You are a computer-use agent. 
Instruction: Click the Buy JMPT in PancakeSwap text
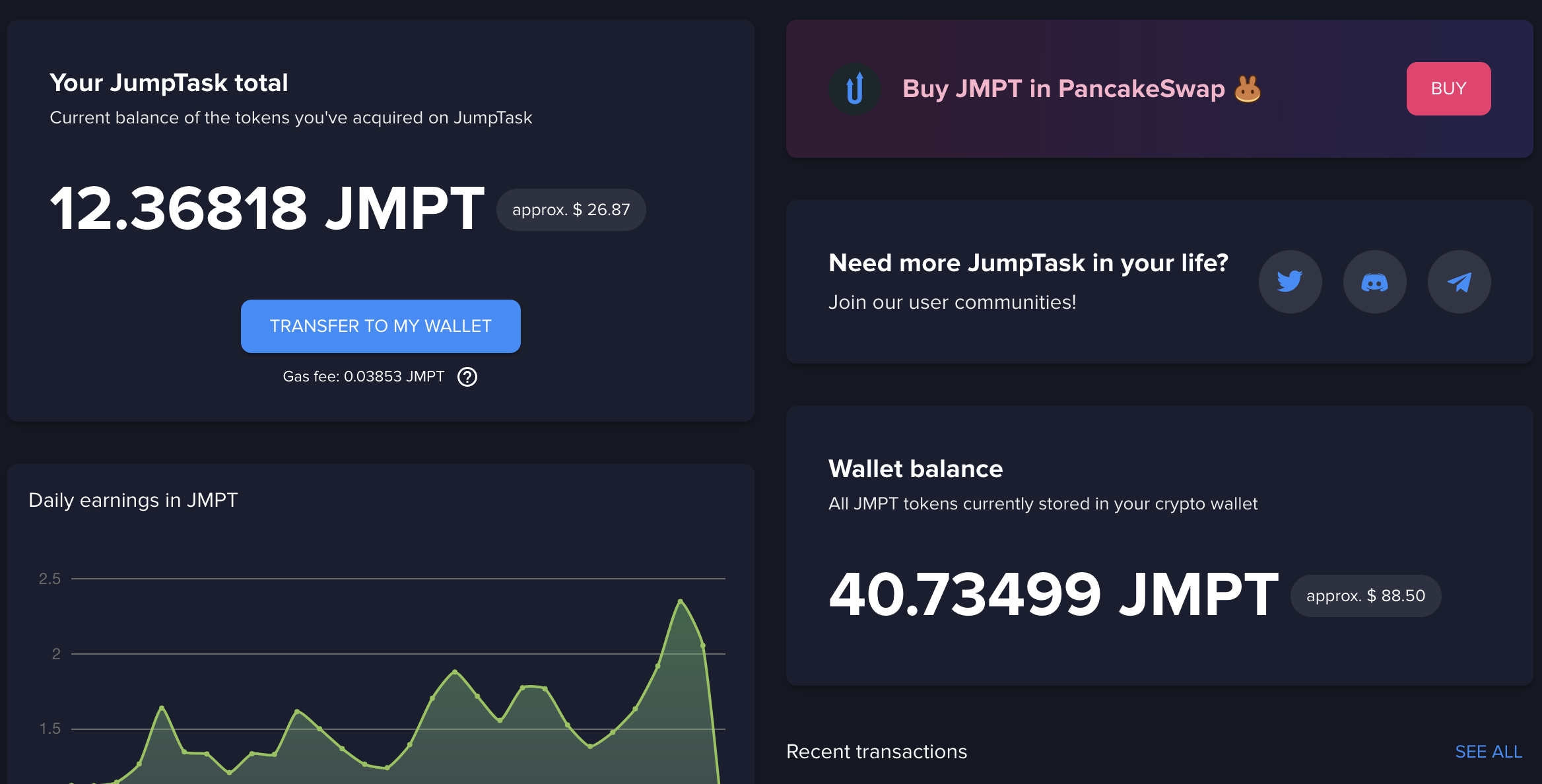pyautogui.click(x=1063, y=88)
